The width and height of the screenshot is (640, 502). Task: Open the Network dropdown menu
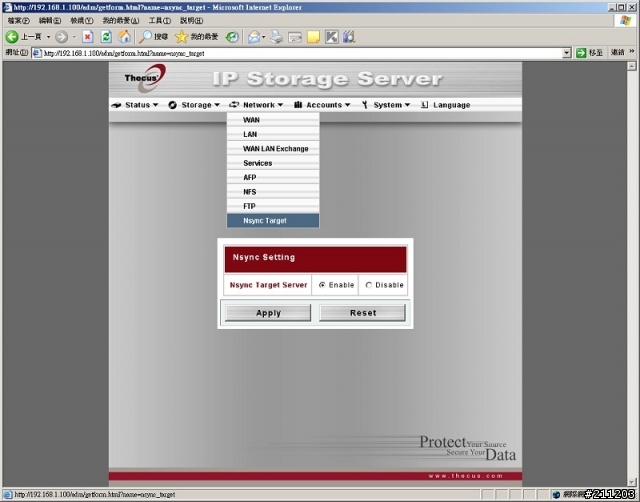256,105
